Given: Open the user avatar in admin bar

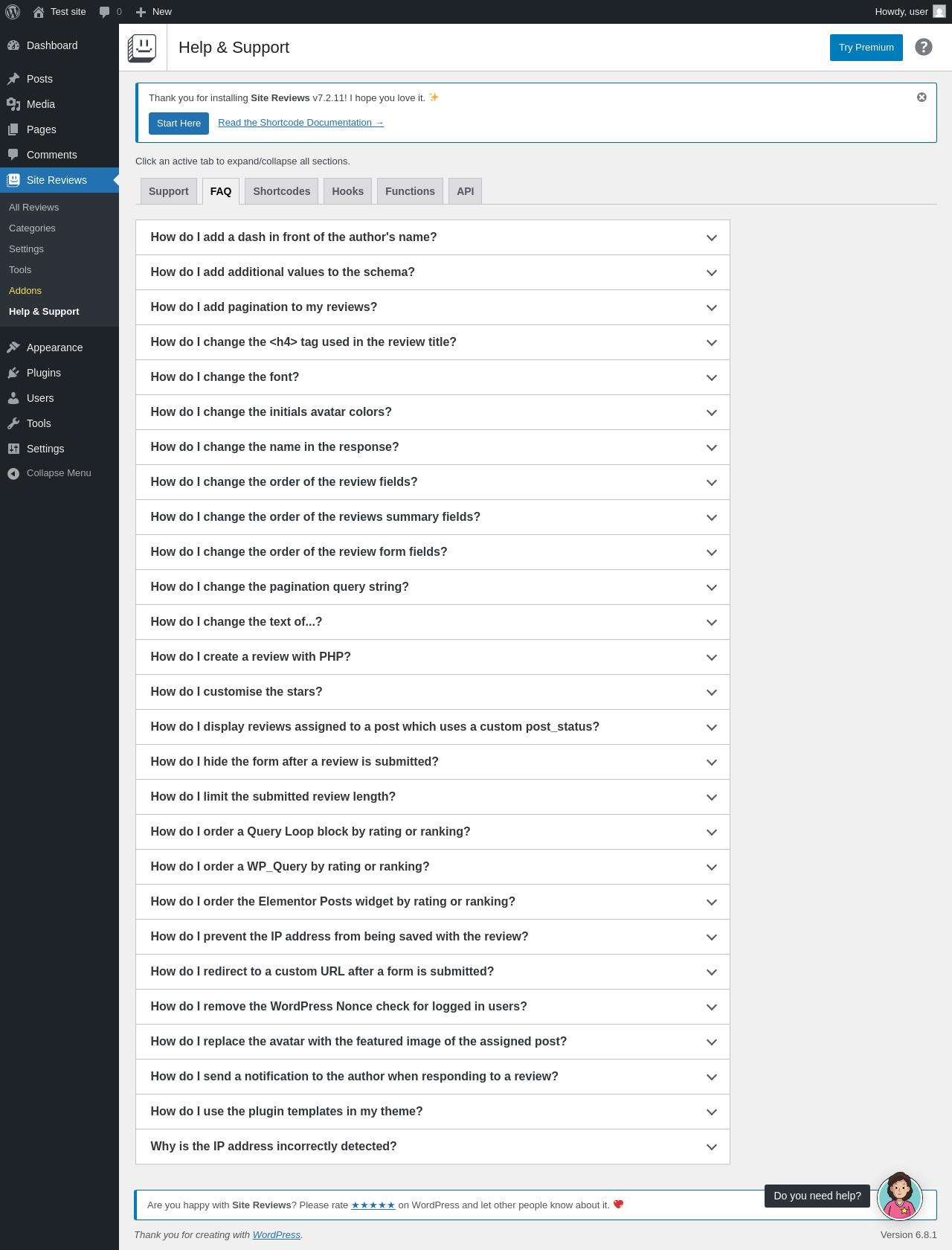Looking at the screenshot, I should 939,12.
